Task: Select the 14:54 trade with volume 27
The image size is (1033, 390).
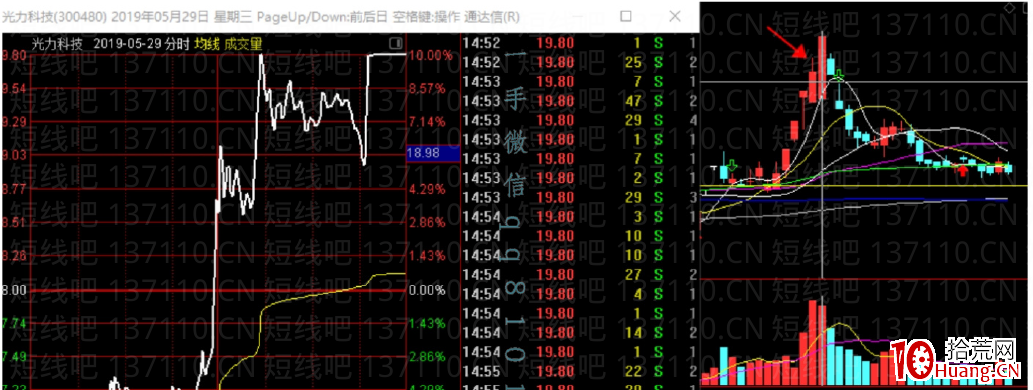Action: click(x=580, y=274)
